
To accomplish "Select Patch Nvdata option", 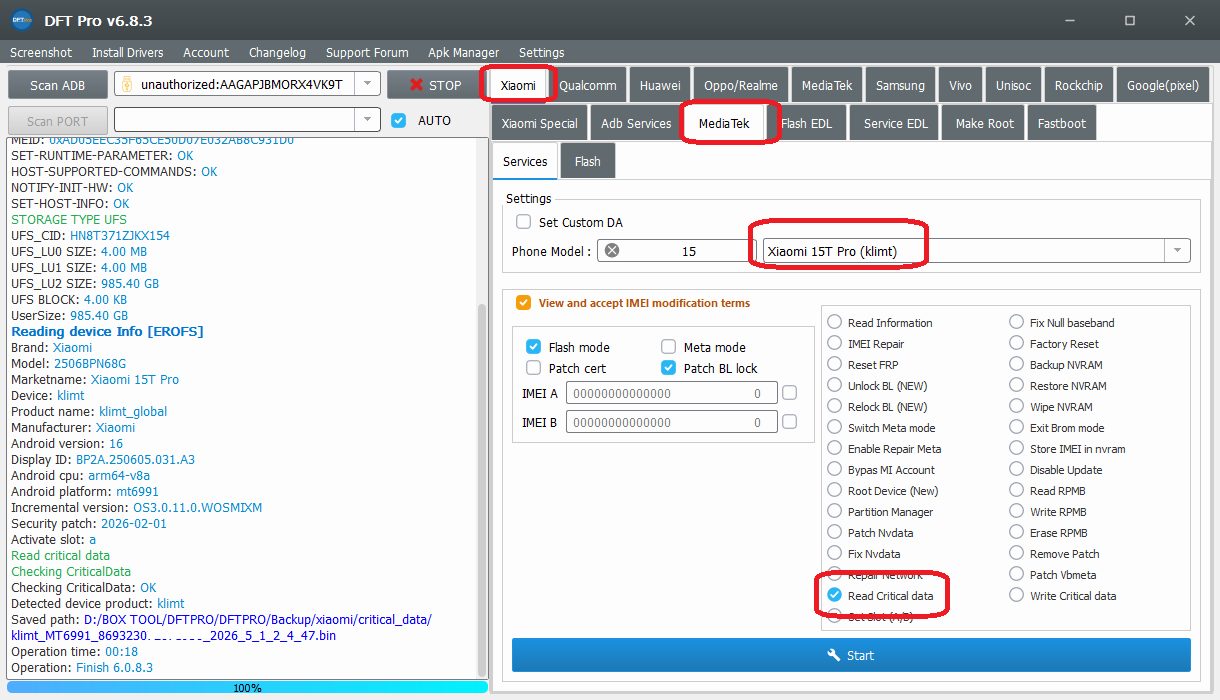I will tap(835, 532).
